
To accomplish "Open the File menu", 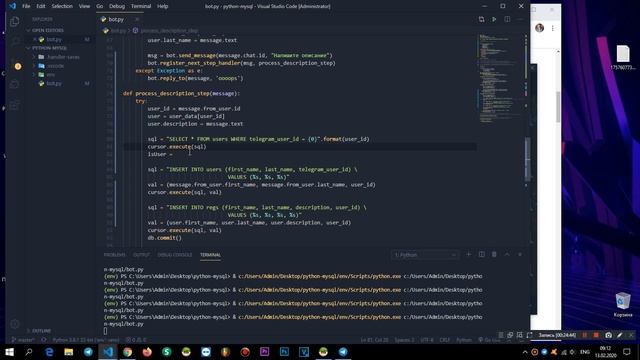I will tap(26, 6).
